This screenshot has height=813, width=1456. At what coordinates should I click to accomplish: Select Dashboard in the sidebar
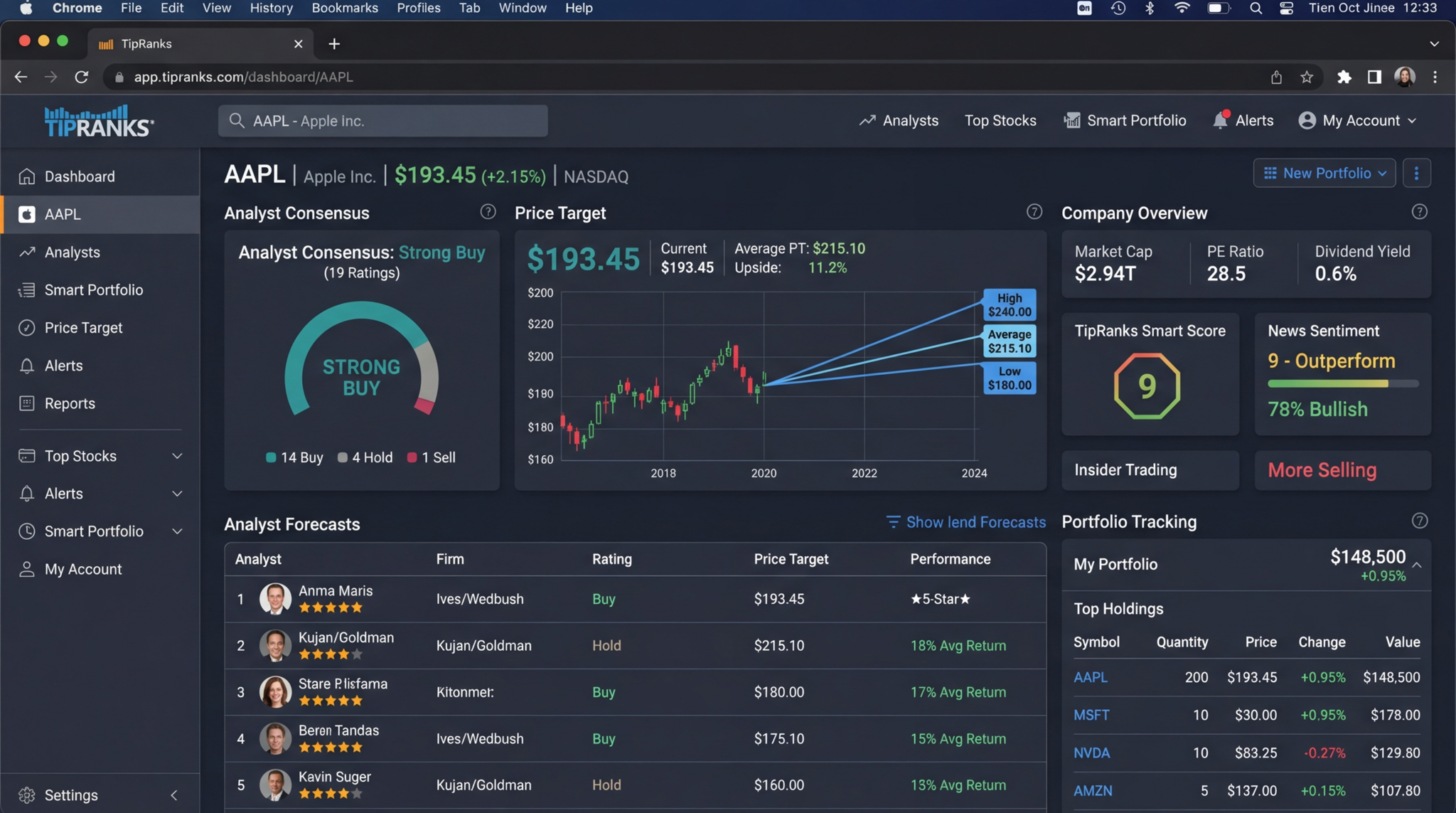click(x=79, y=176)
